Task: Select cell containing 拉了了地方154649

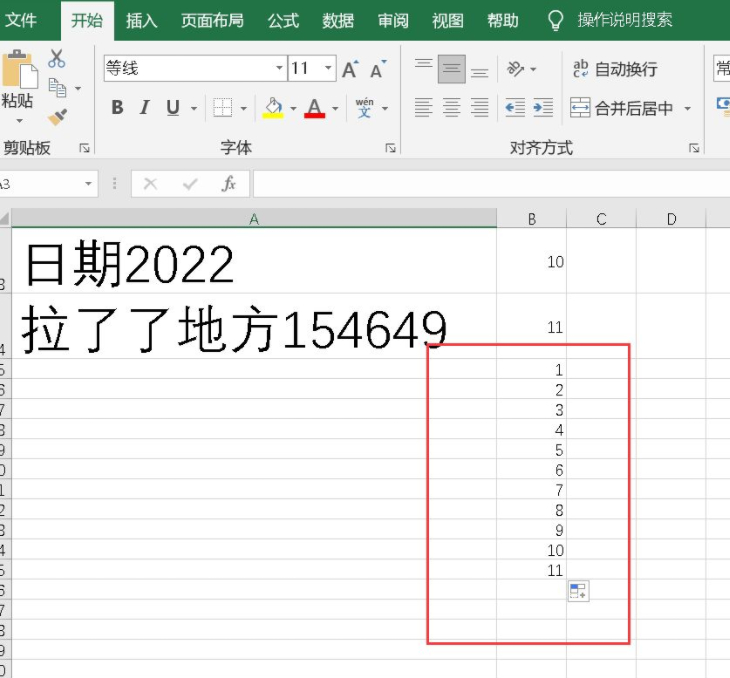Action: [254, 326]
